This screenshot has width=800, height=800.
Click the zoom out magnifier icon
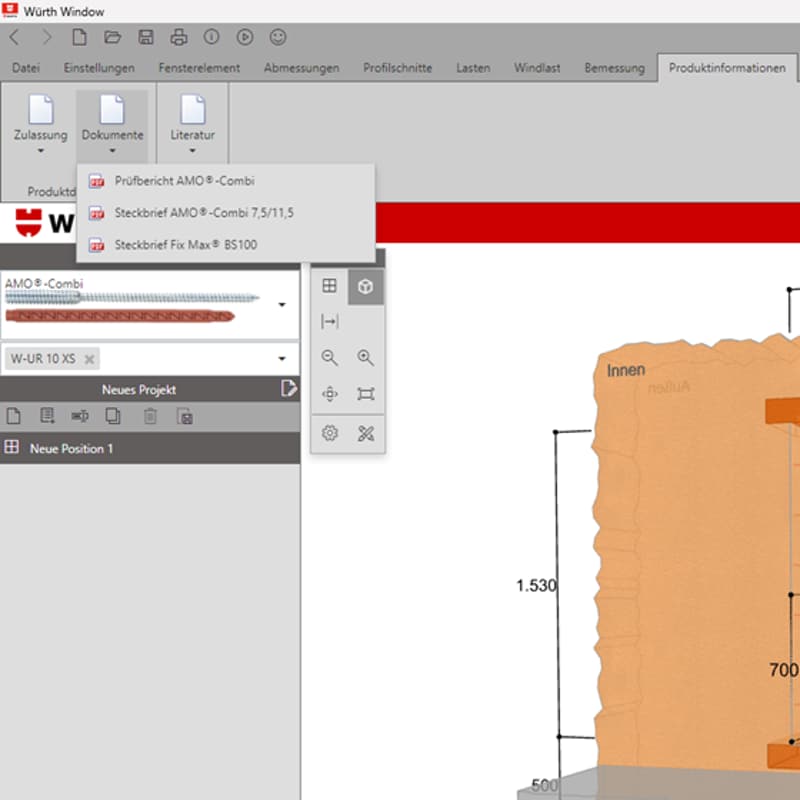tap(329, 358)
